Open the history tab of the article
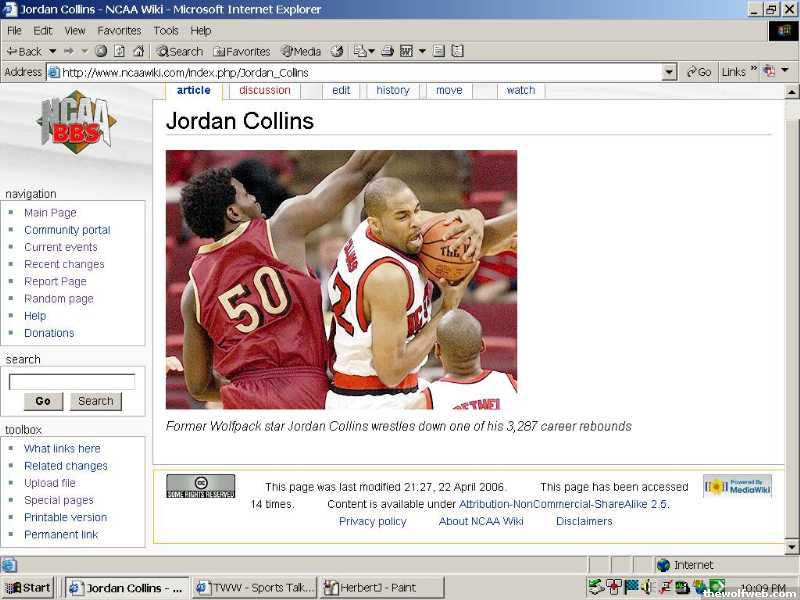This screenshot has height=600, width=800. pos(393,90)
